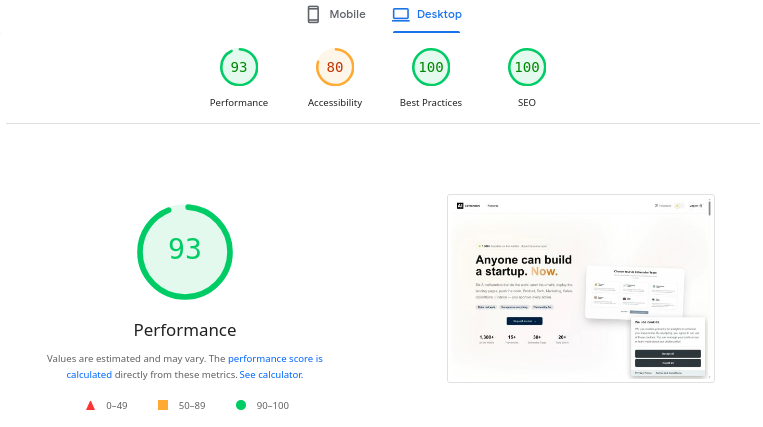Click the SEO label

(527, 103)
